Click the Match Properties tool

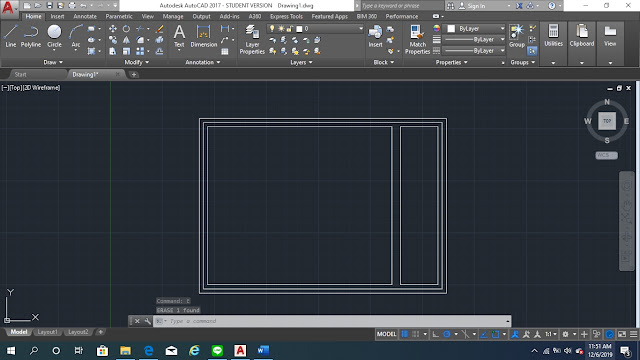(x=417, y=39)
